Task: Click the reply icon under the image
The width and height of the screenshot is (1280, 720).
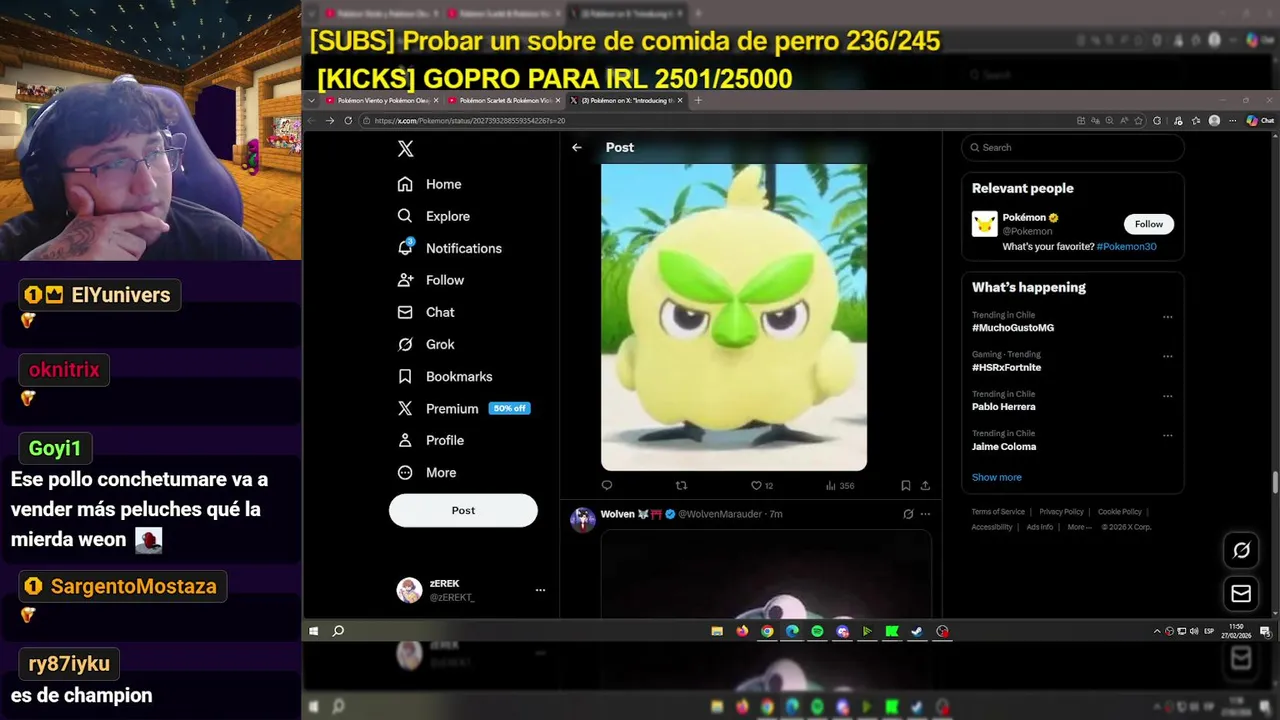Action: (x=607, y=485)
